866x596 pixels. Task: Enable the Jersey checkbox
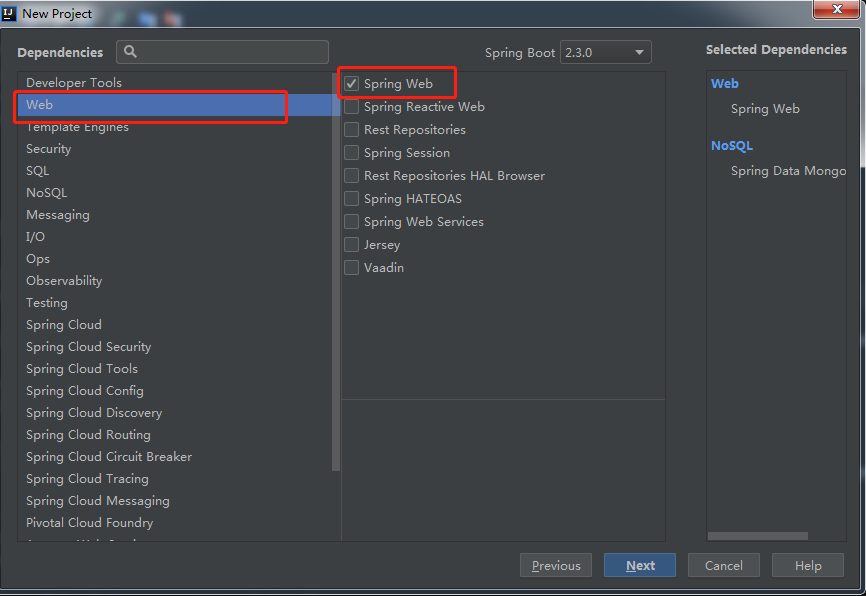click(x=352, y=245)
